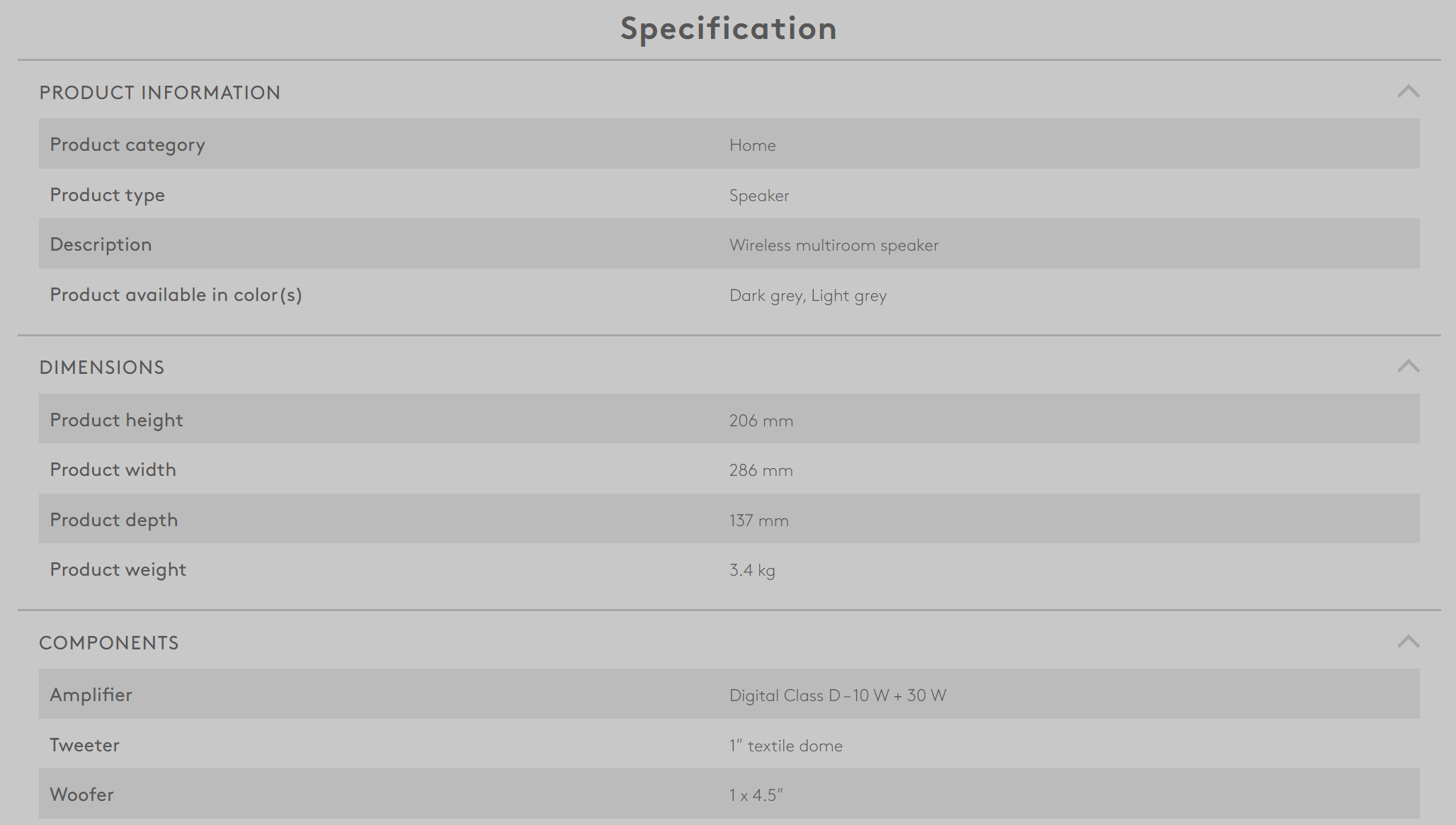Click the Amplifier row label
1456x825 pixels.
pyautogui.click(x=91, y=695)
